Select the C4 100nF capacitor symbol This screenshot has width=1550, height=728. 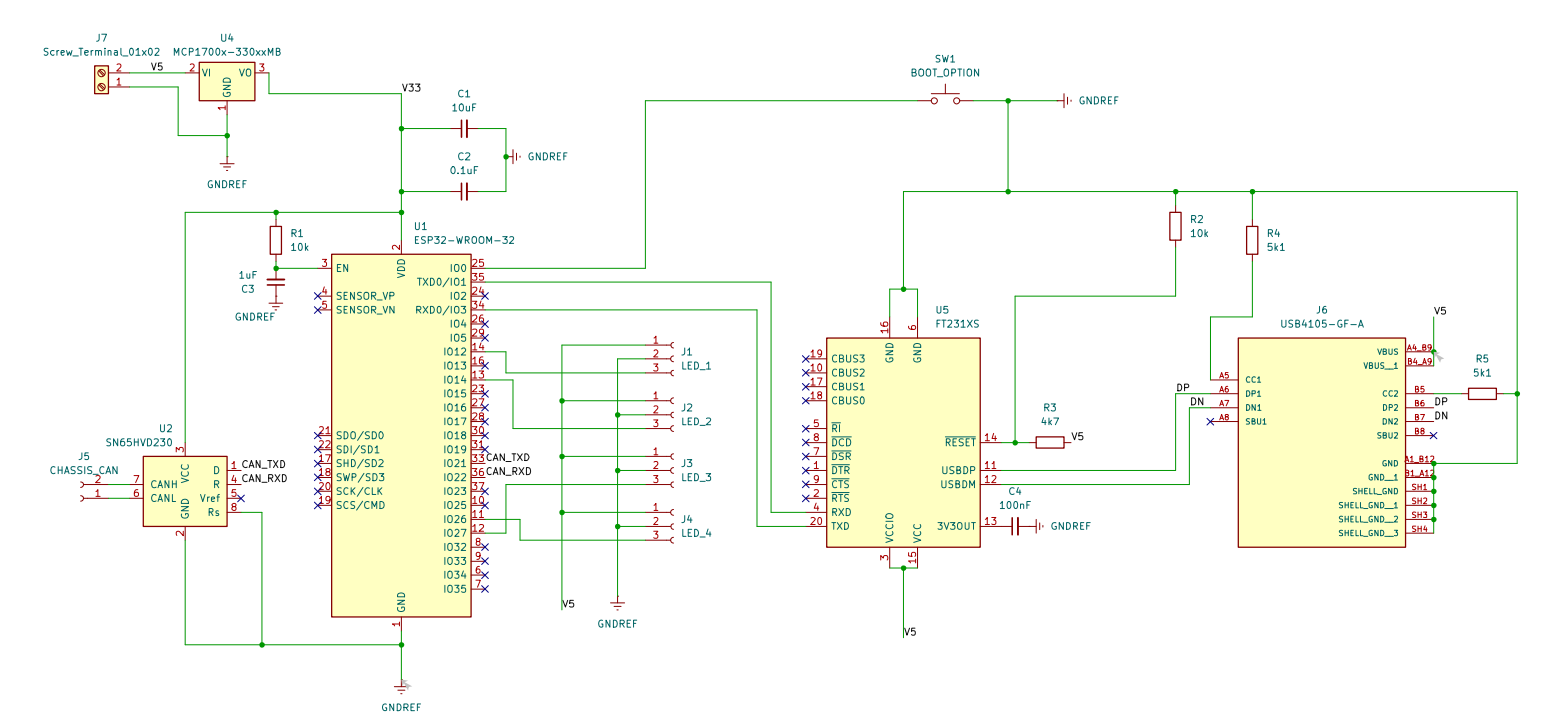(1015, 526)
